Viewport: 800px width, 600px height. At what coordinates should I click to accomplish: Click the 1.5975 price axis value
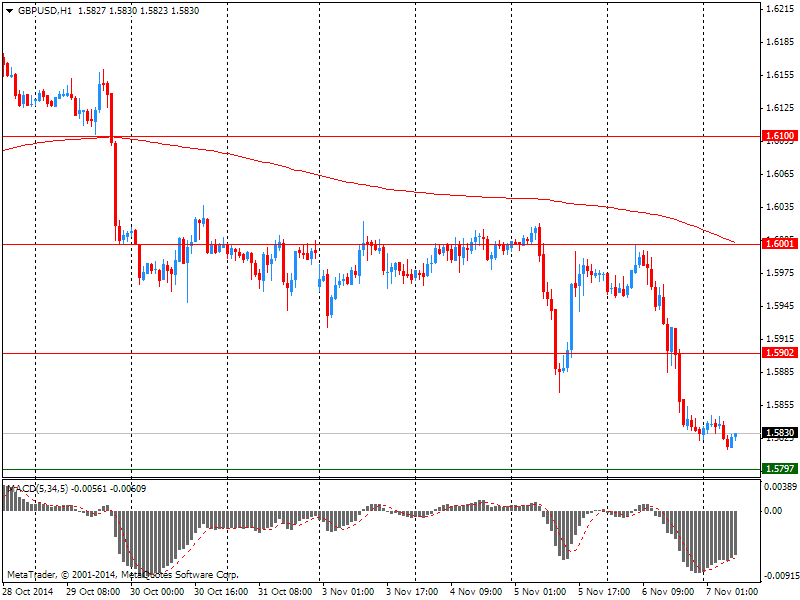781,273
